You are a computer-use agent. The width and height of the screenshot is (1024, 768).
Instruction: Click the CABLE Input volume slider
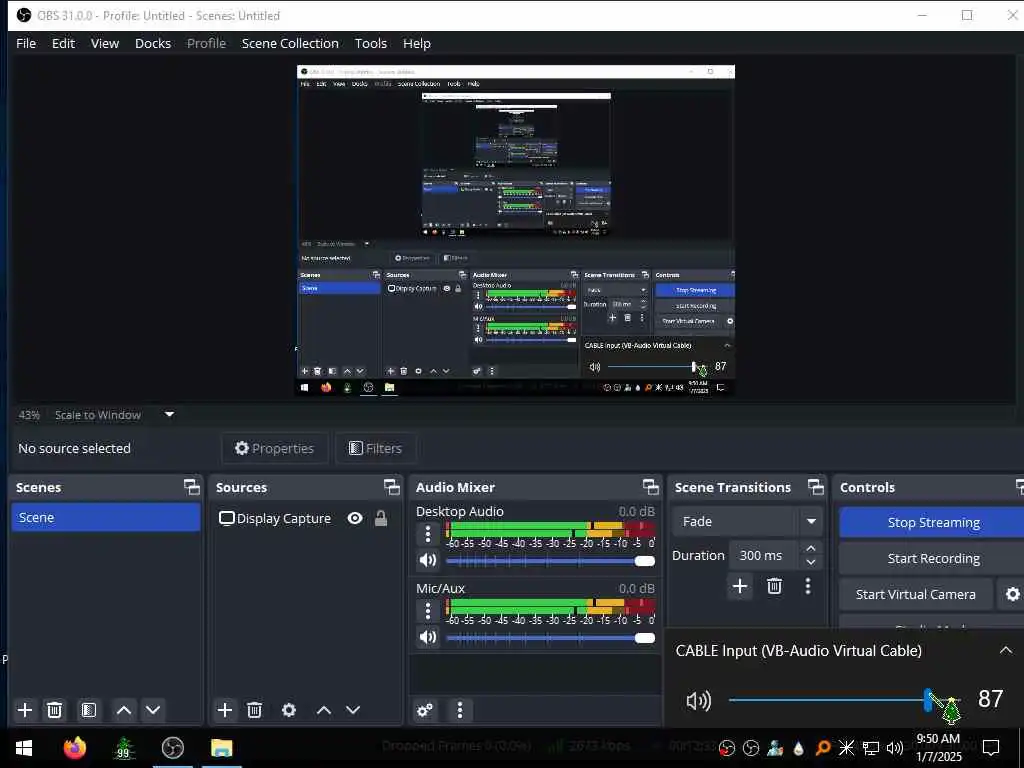[x=844, y=700]
